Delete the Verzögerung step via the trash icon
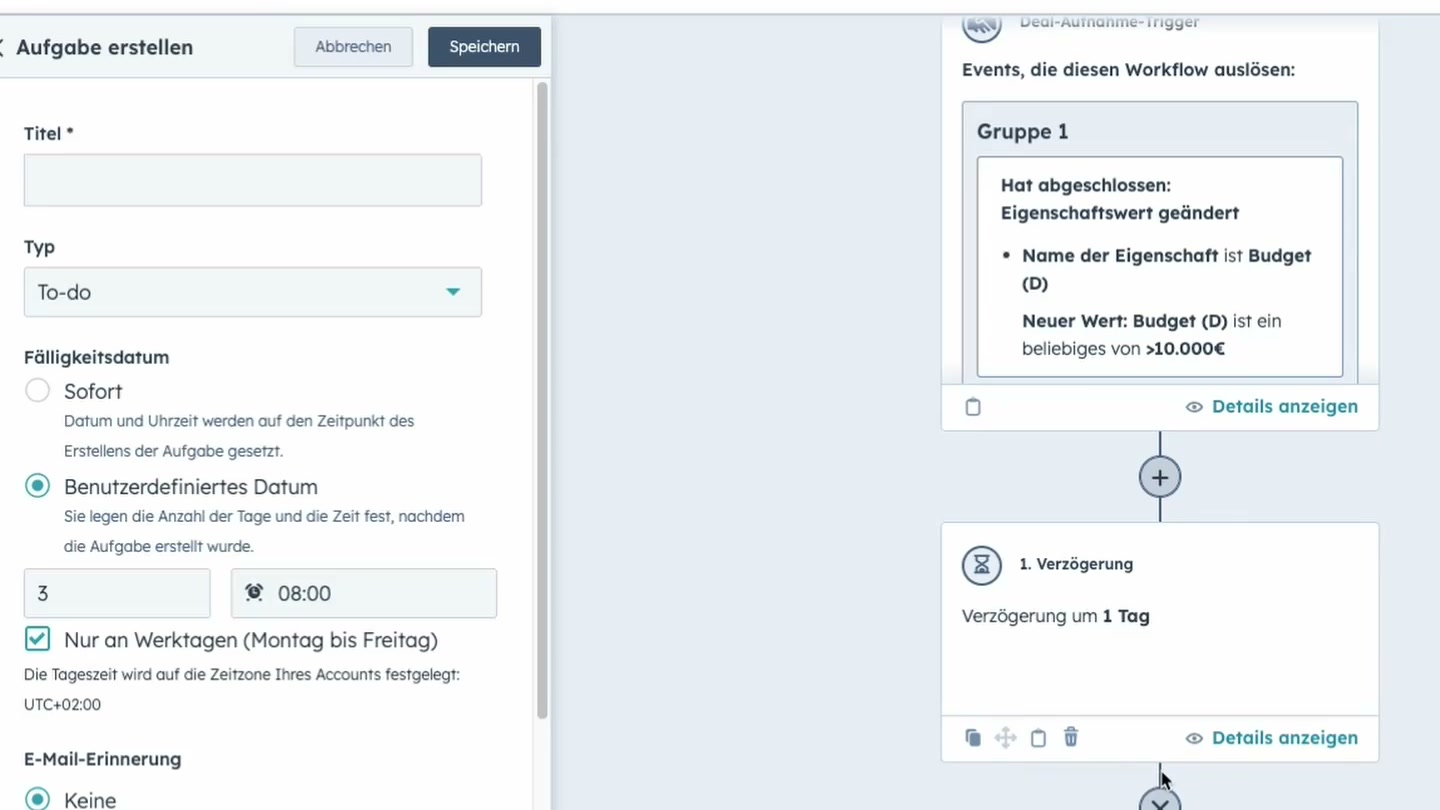The height and width of the screenshot is (810, 1440). 1071,737
